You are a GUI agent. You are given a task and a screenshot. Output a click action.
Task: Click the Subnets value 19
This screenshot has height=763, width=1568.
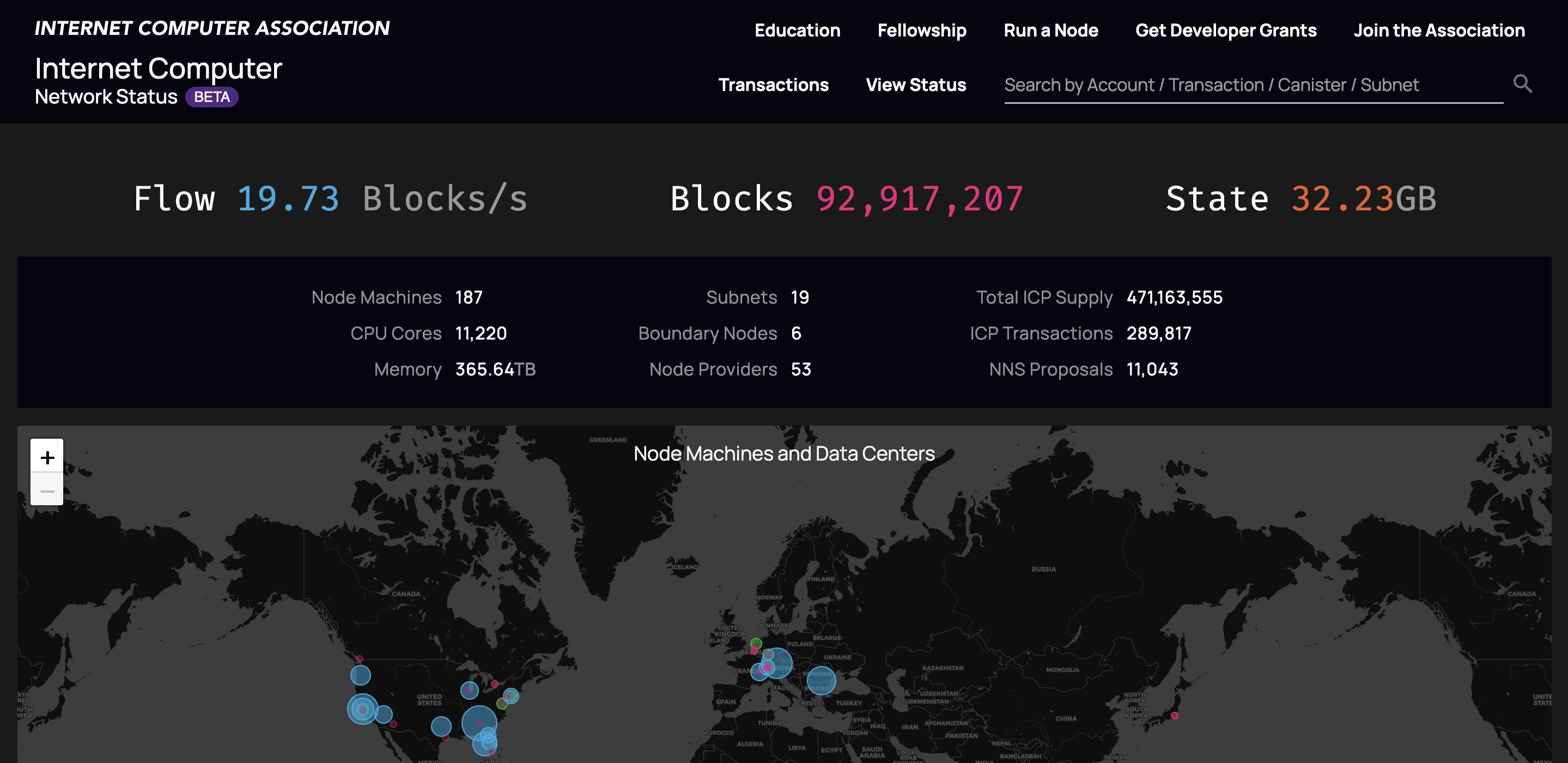point(799,297)
